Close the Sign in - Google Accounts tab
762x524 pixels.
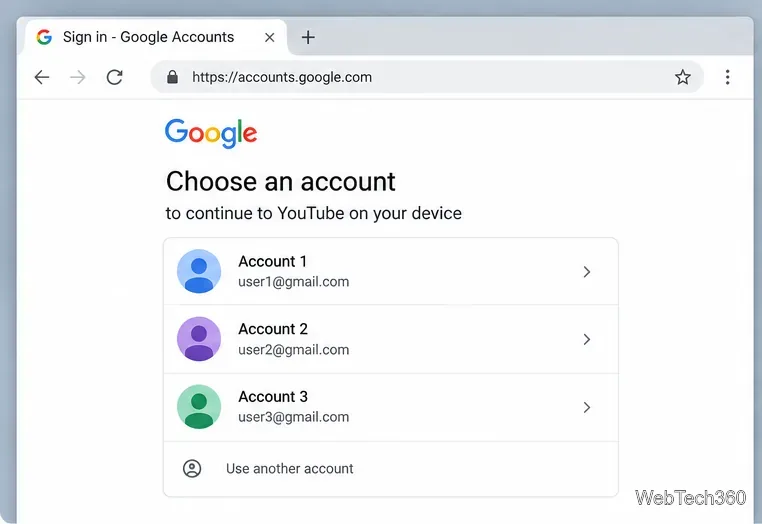coord(270,37)
